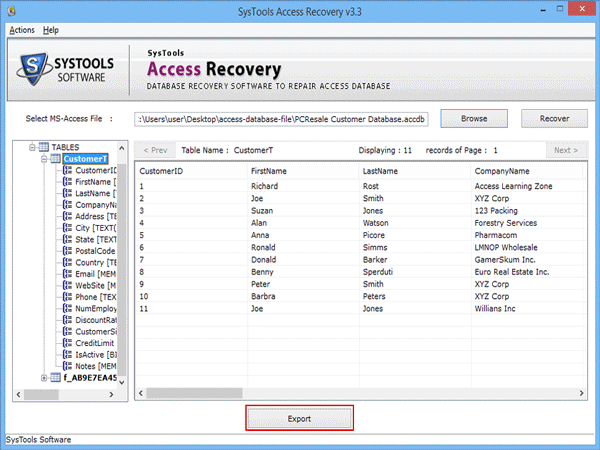Click the Phone field icon in tree

67,297
